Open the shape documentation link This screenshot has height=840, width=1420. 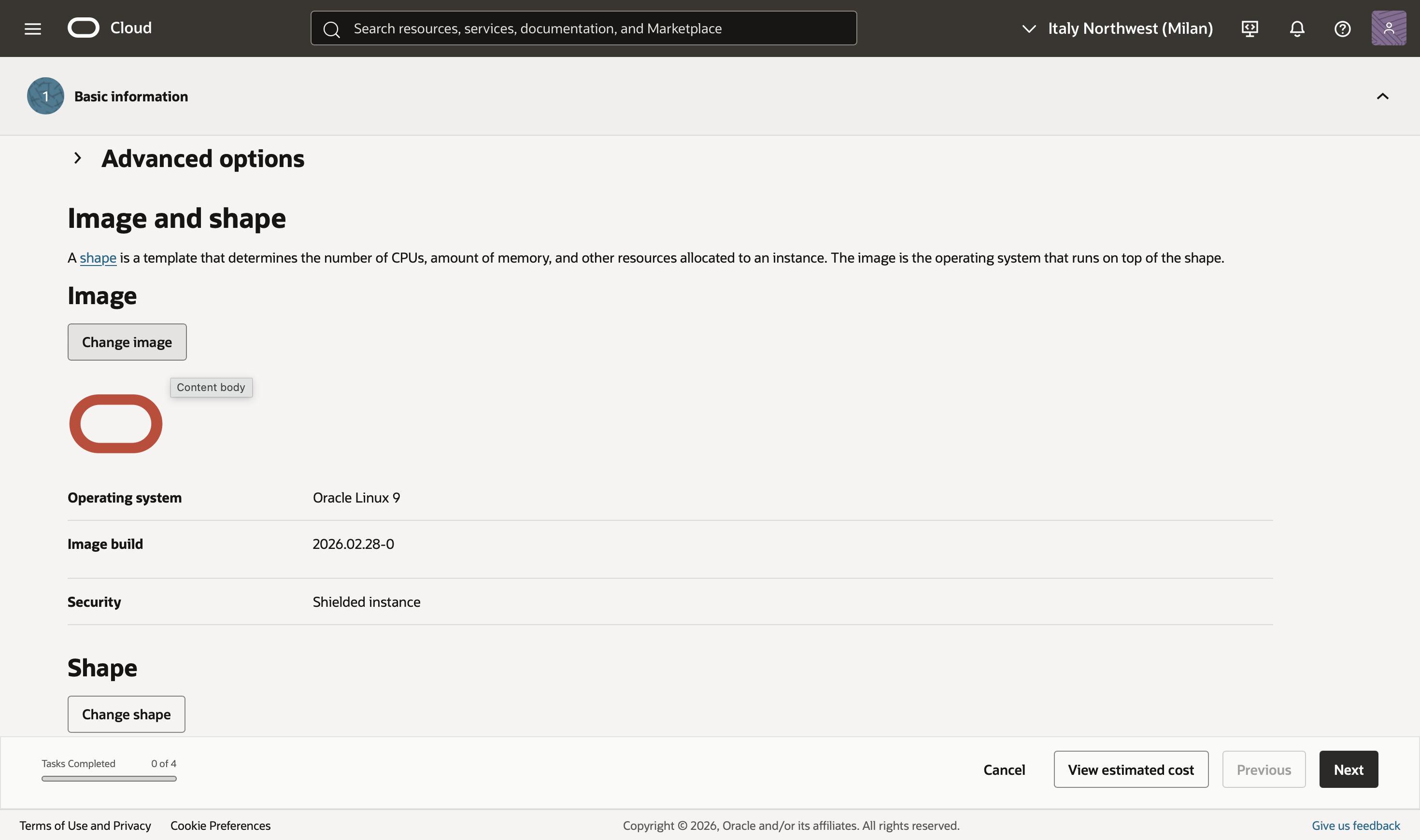tap(98, 258)
